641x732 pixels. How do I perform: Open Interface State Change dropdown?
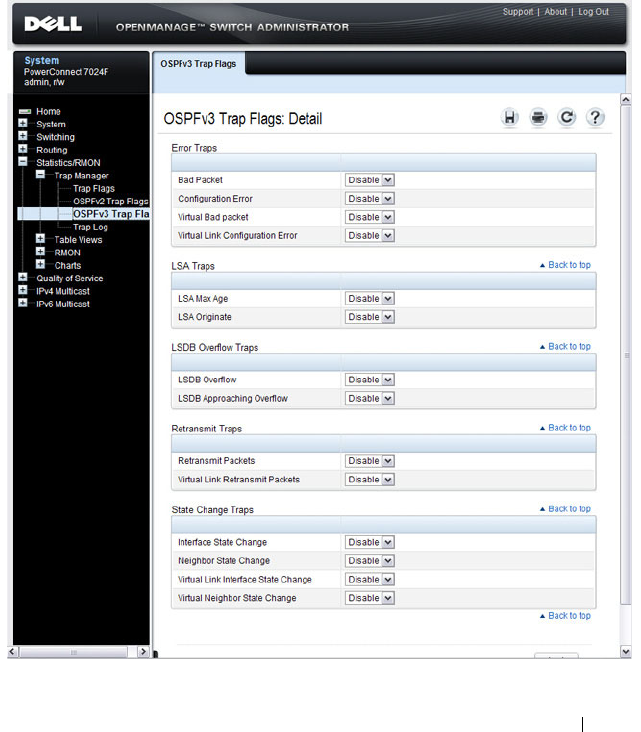point(370,542)
